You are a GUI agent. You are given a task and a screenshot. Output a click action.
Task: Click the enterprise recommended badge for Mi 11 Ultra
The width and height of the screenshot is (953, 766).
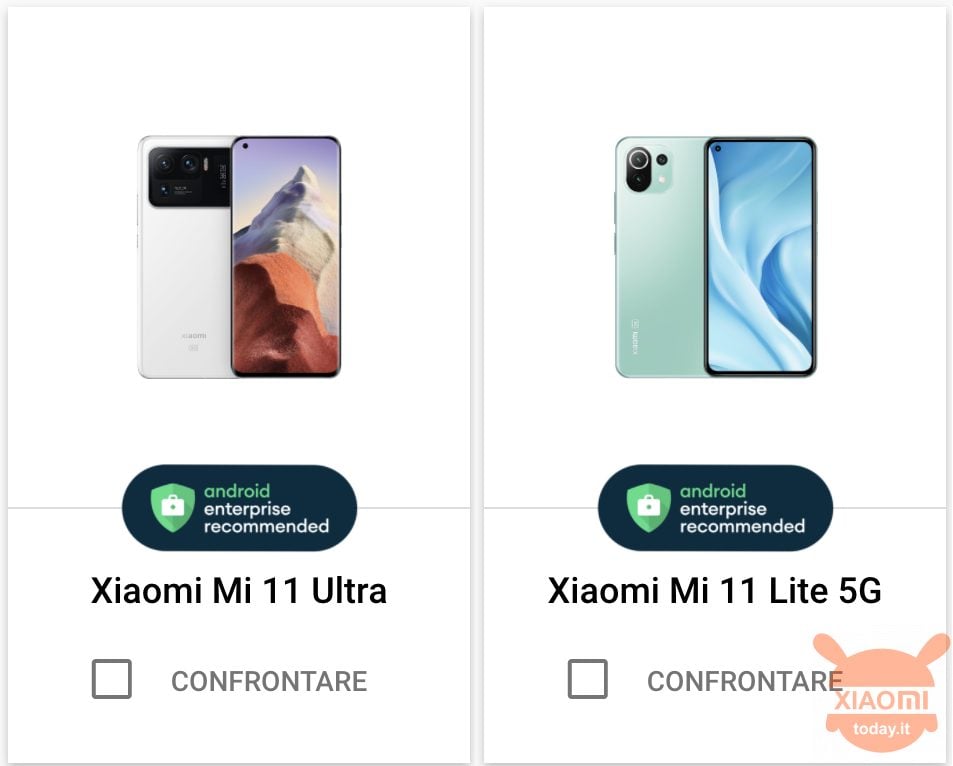tap(239, 508)
